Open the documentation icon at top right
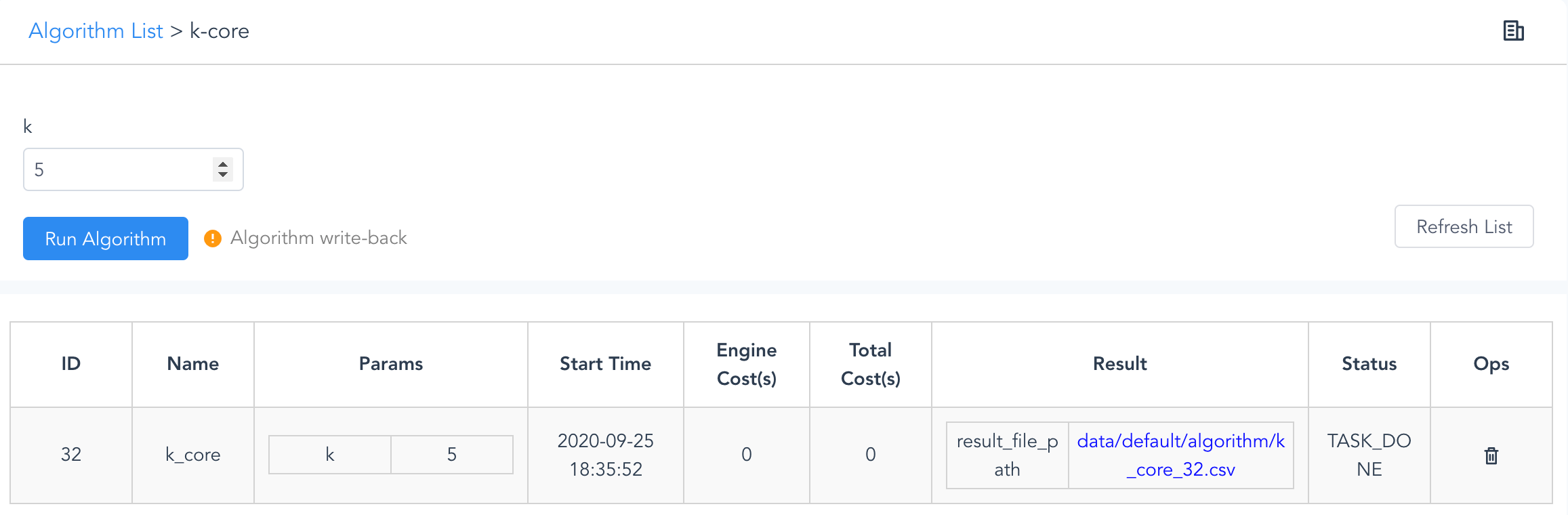This screenshot has height=515, width=1568. [1513, 31]
